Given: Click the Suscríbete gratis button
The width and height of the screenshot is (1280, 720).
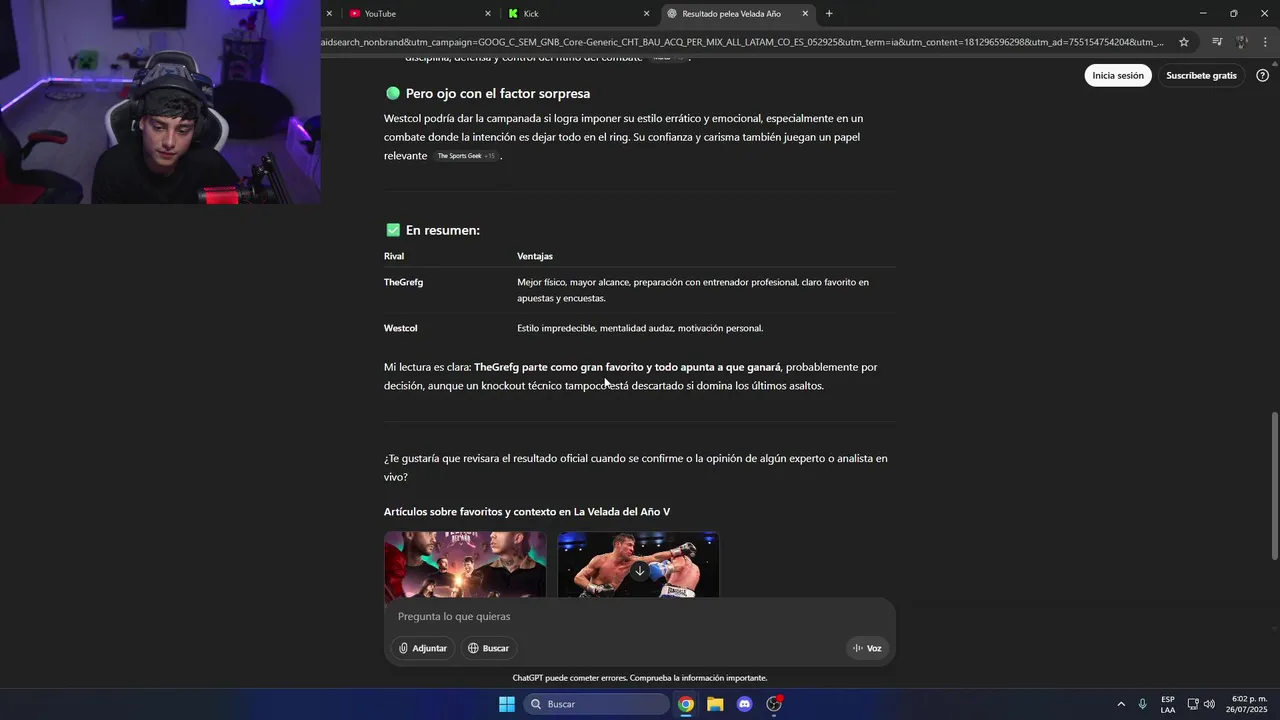Looking at the screenshot, I should pos(1201,75).
